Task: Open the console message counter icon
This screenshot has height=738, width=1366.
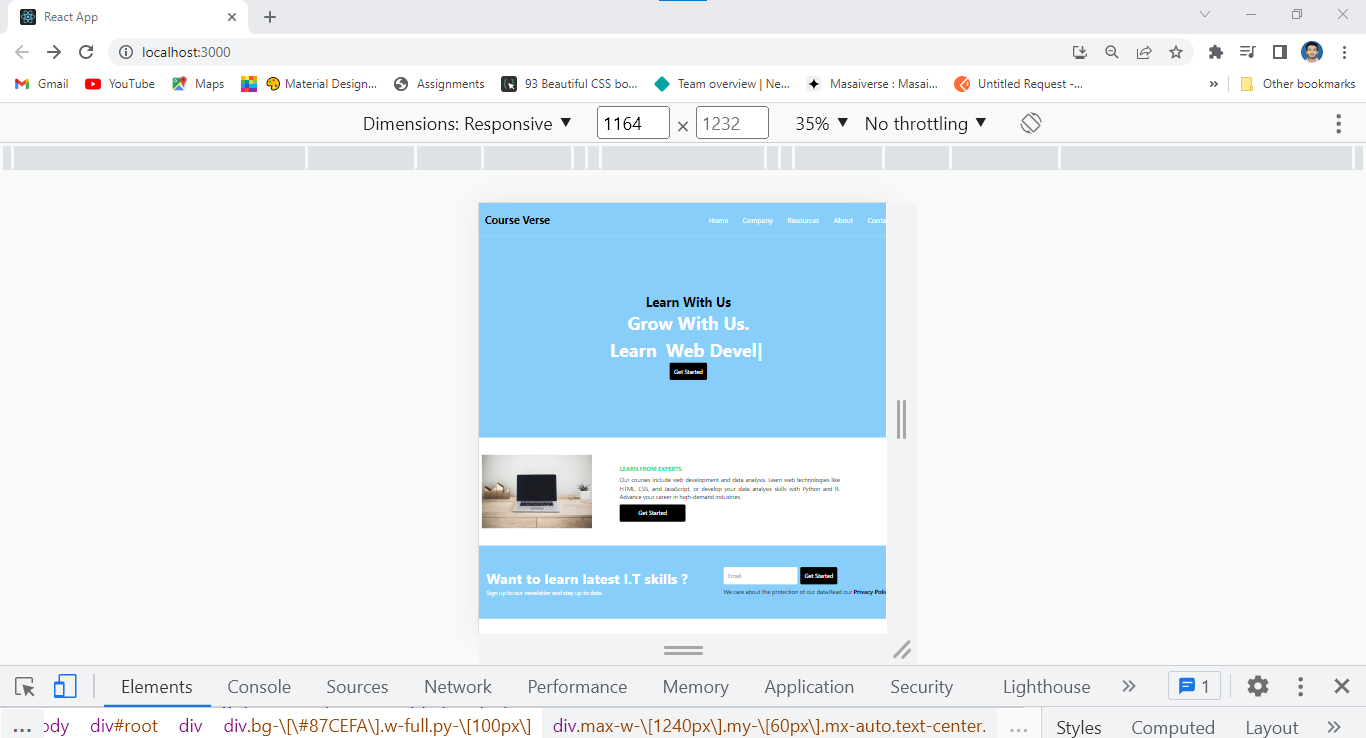Action: point(1194,686)
